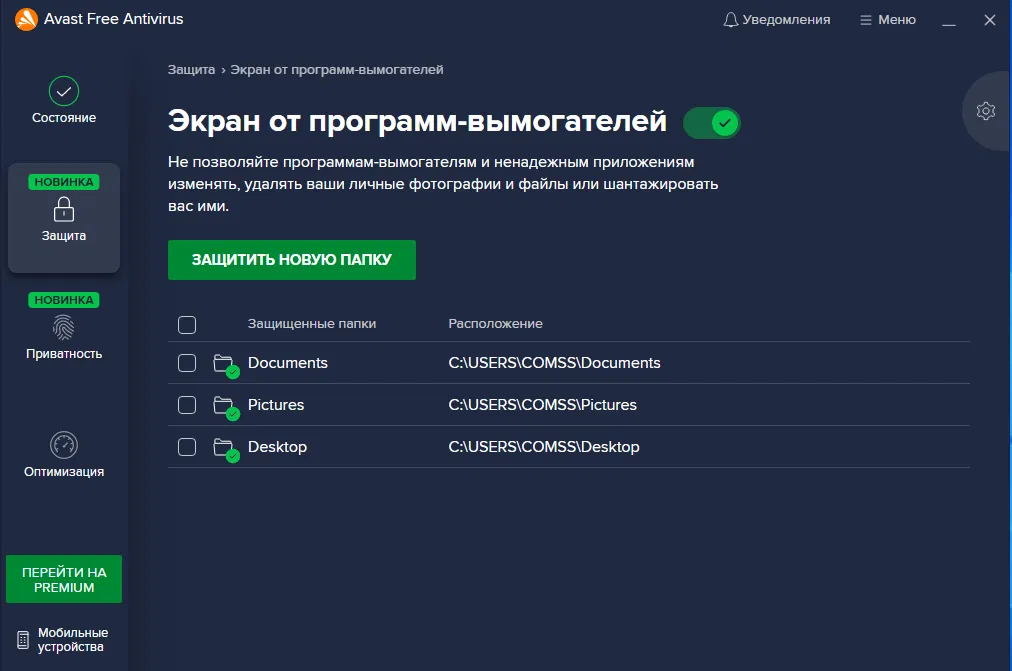Viewport: 1012px width, 671px height.
Task: Select the Desktop folder name
Action: (x=278, y=446)
